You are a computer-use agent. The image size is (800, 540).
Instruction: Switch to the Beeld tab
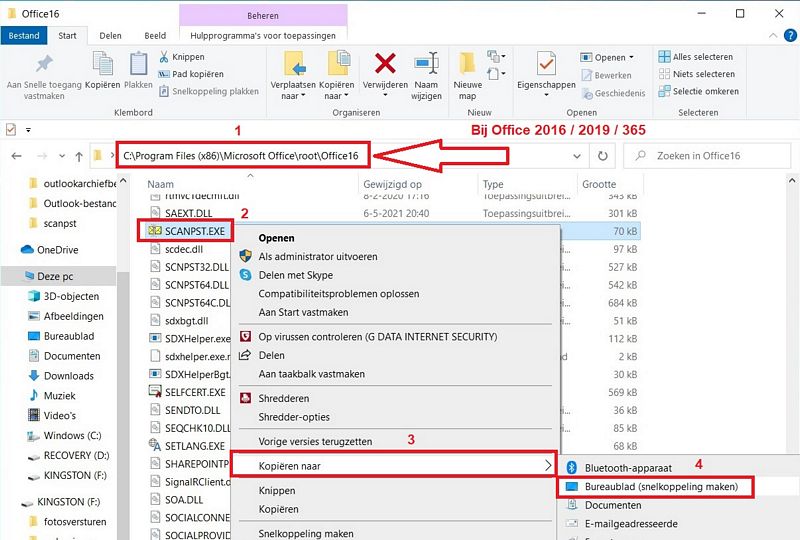coord(155,36)
